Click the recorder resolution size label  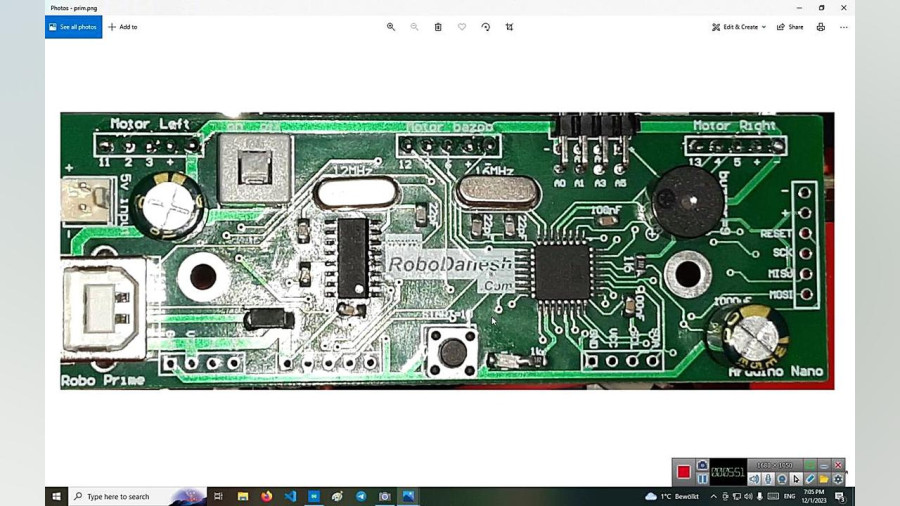tap(774, 465)
